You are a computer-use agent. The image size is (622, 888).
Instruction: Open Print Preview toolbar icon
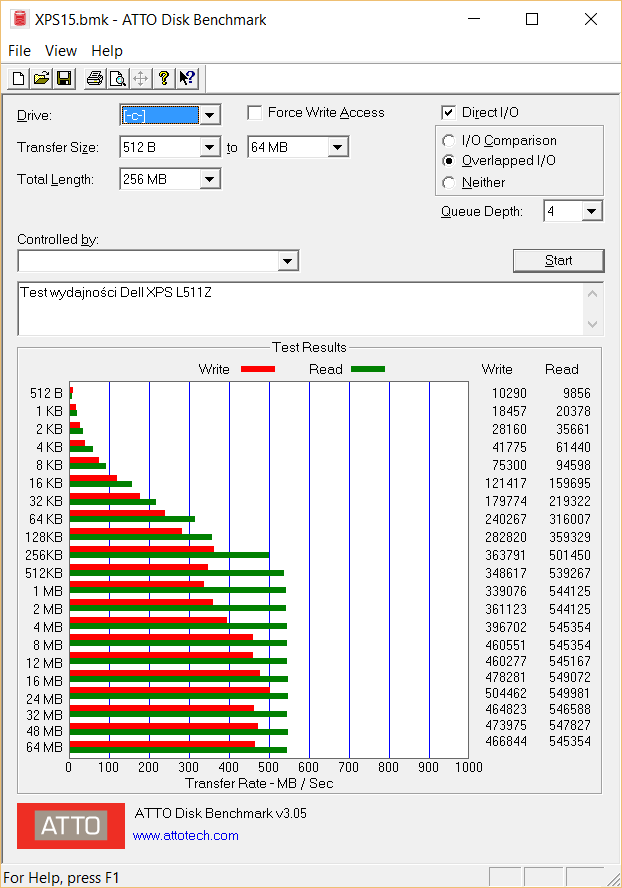tap(117, 78)
